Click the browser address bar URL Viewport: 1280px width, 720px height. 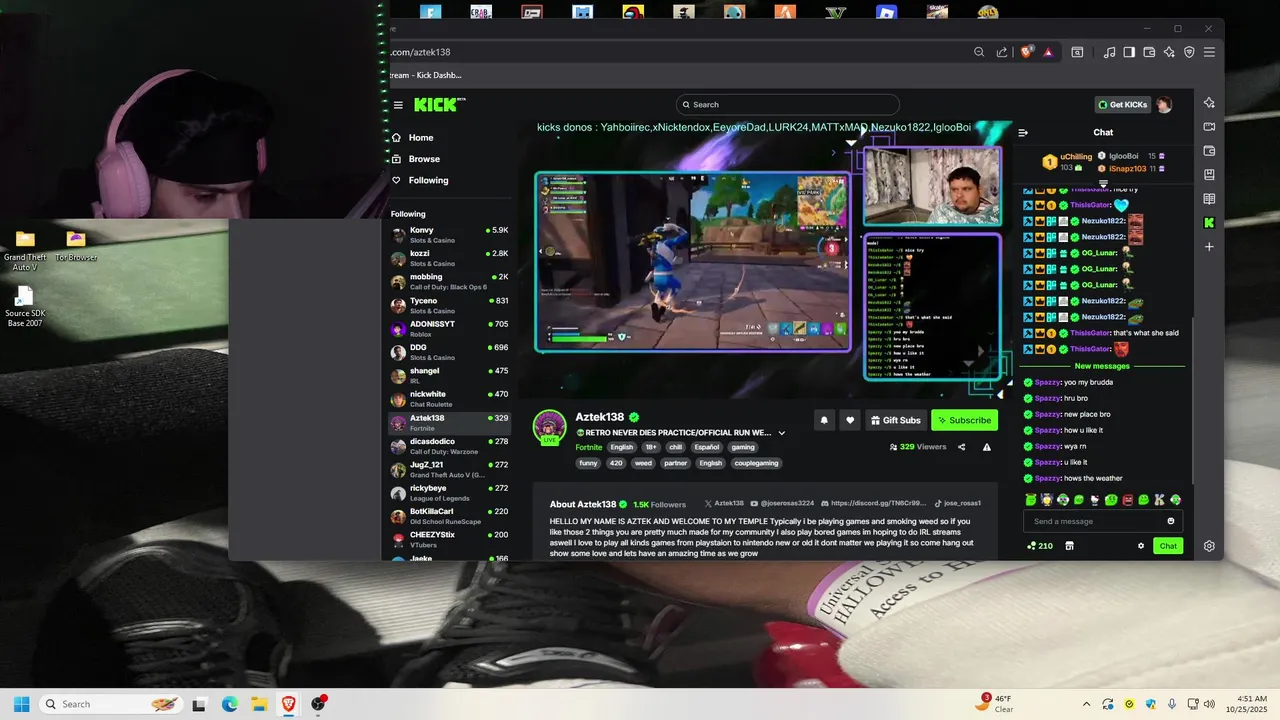[420, 52]
